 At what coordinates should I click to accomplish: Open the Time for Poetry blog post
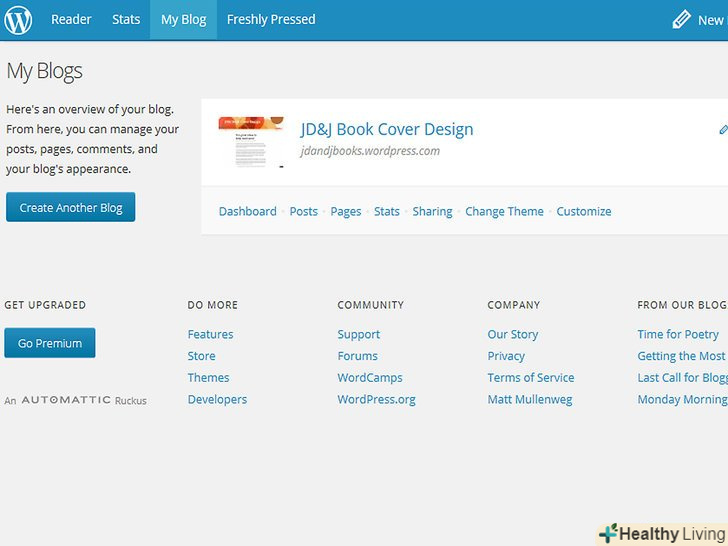(x=678, y=334)
